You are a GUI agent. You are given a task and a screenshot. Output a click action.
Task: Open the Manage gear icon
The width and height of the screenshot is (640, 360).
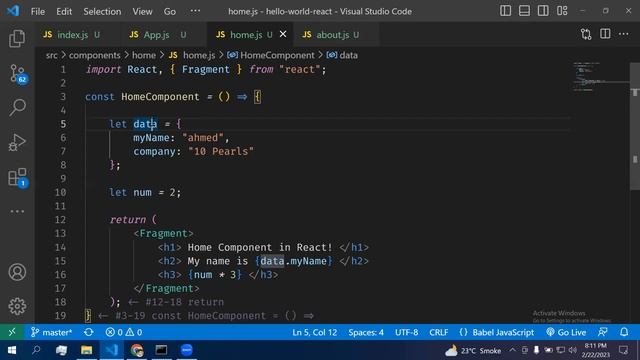point(17,306)
